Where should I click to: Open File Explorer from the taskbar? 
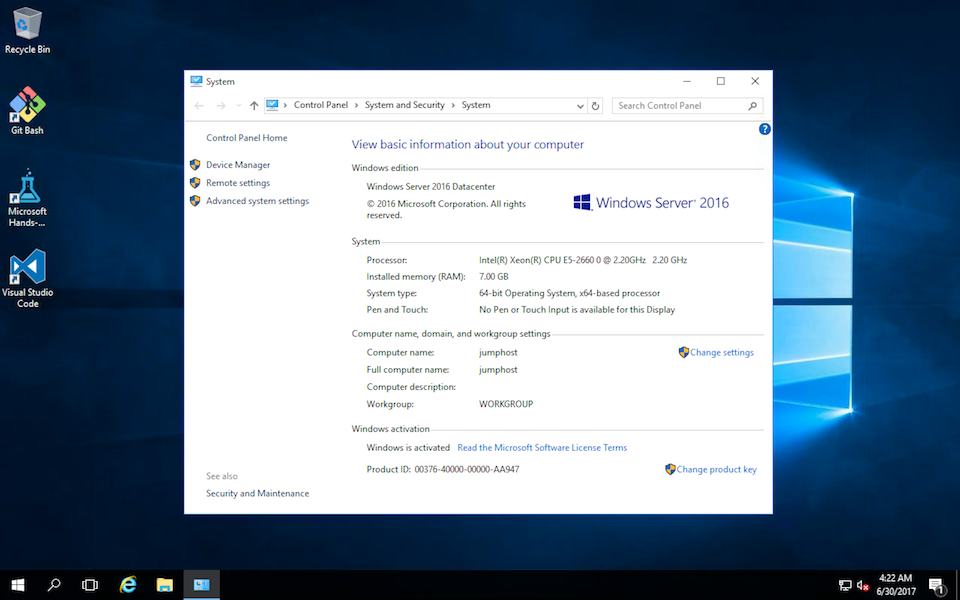click(x=164, y=585)
